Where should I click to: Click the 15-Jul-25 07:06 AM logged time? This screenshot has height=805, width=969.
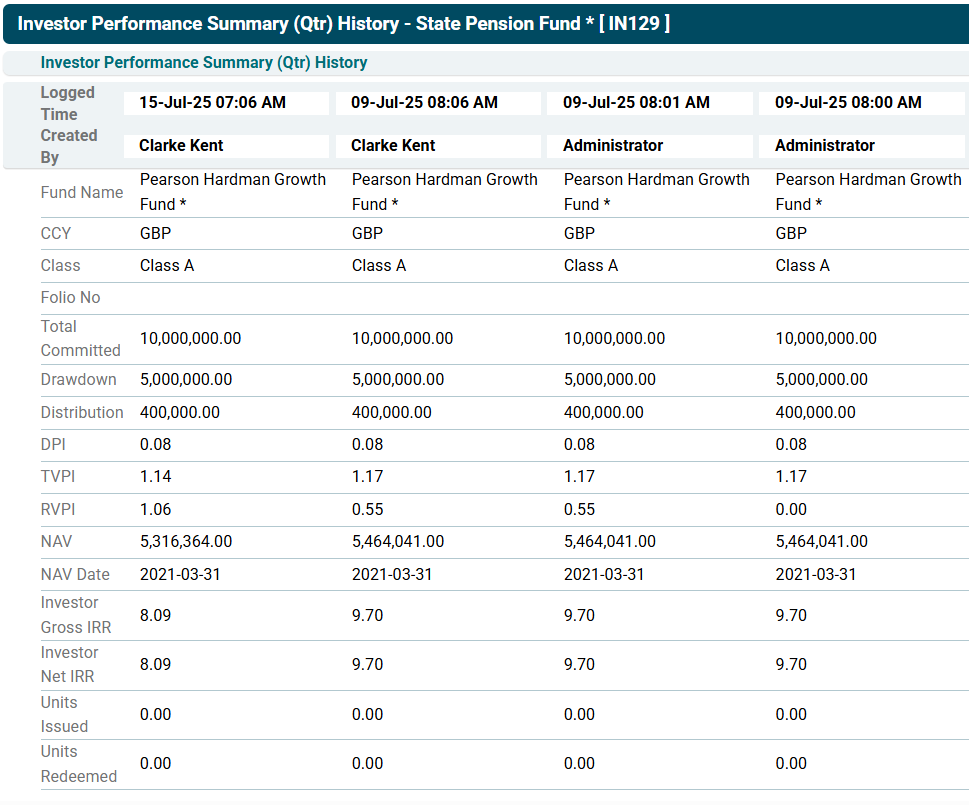point(212,102)
